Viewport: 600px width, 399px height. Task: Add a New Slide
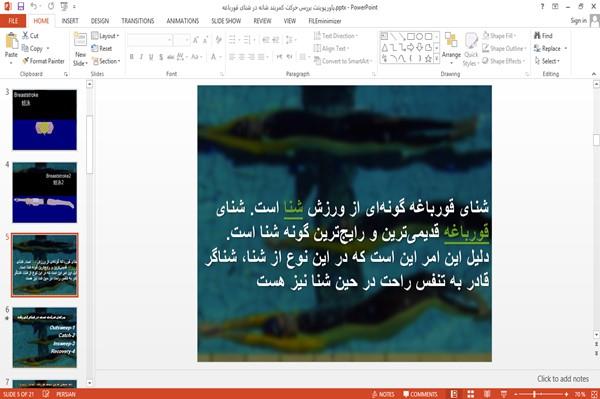click(80, 49)
